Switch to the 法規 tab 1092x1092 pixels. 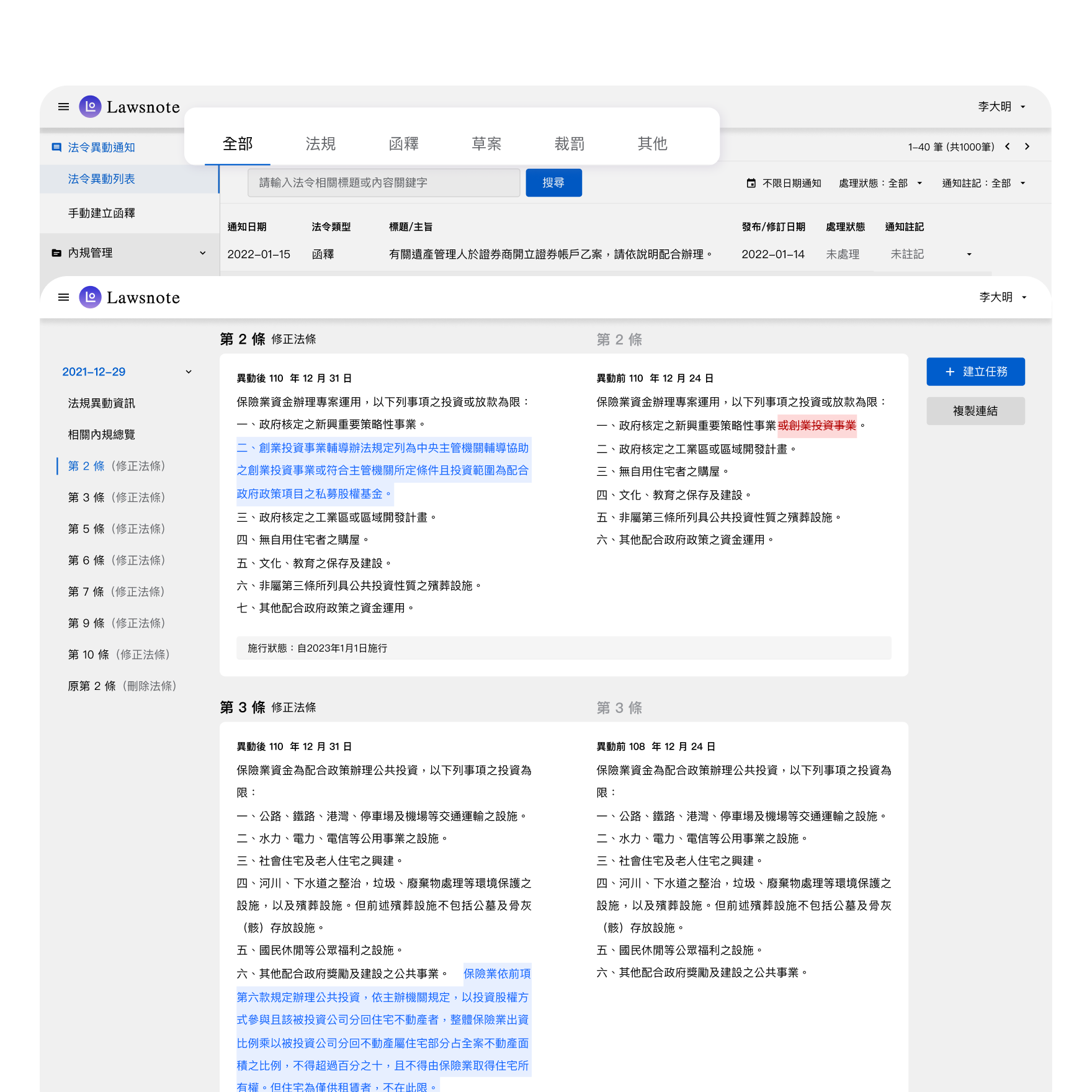pyautogui.click(x=320, y=144)
